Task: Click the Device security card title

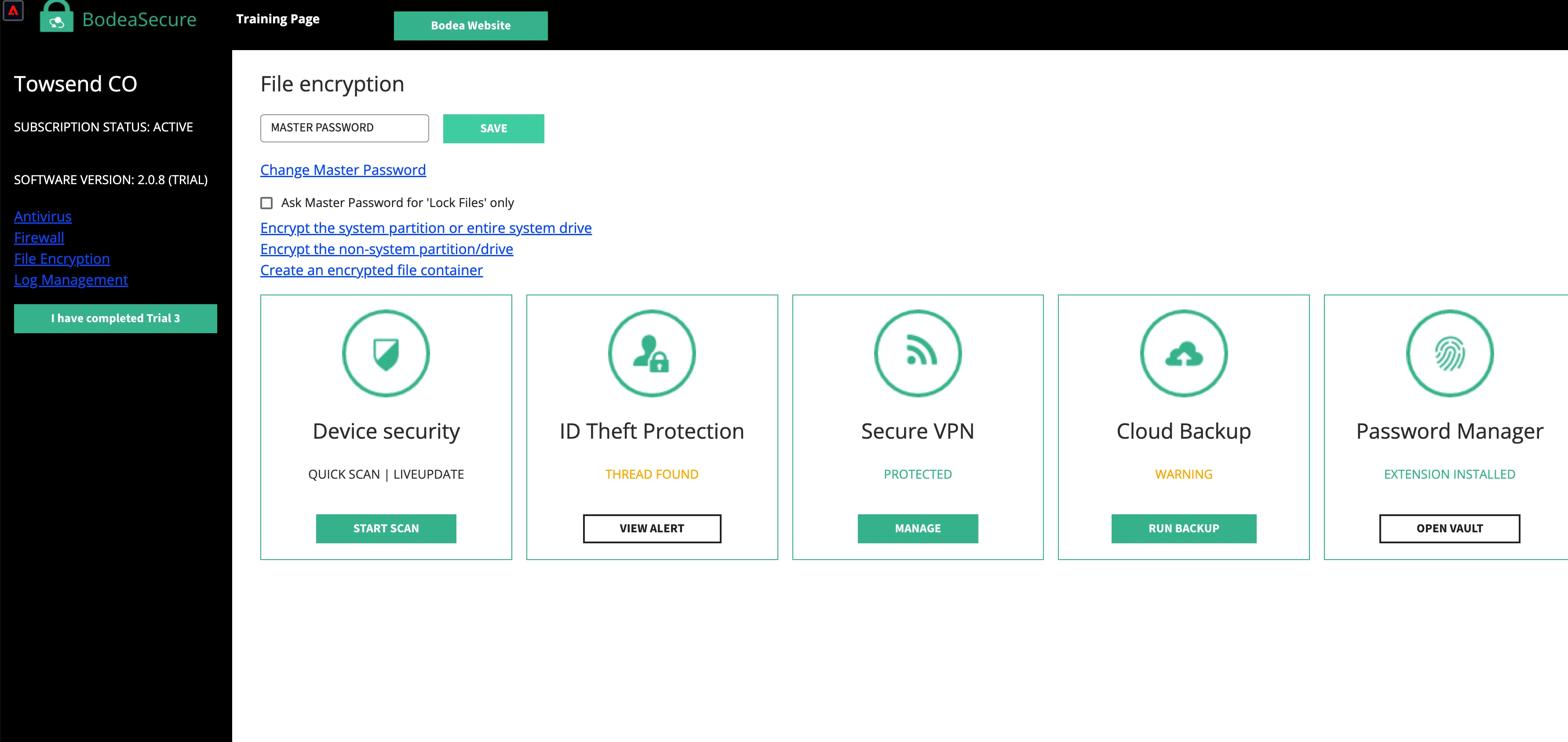Action: tap(386, 432)
